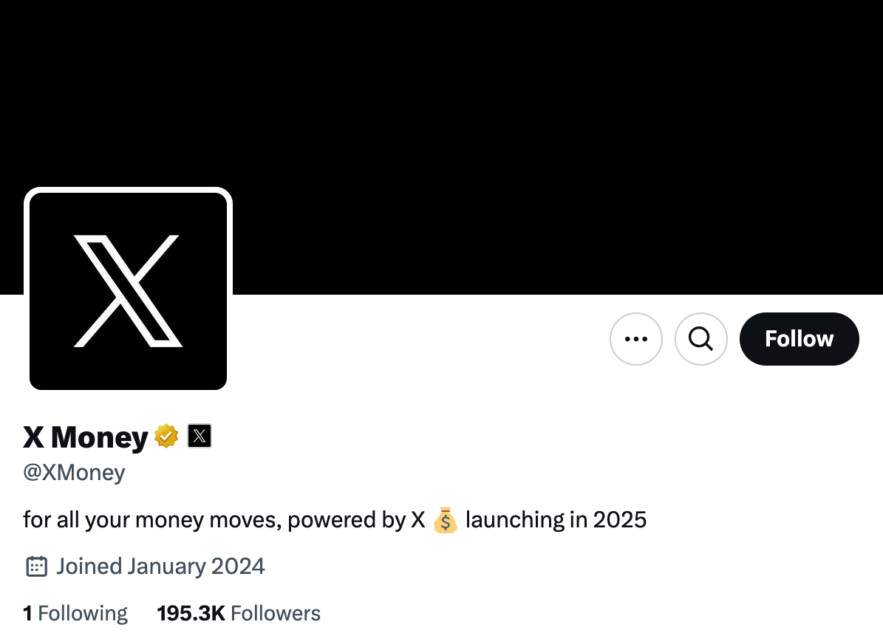Open the 1 Following list
Viewport: 883px width, 633px height.
click(x=75, y=612)
